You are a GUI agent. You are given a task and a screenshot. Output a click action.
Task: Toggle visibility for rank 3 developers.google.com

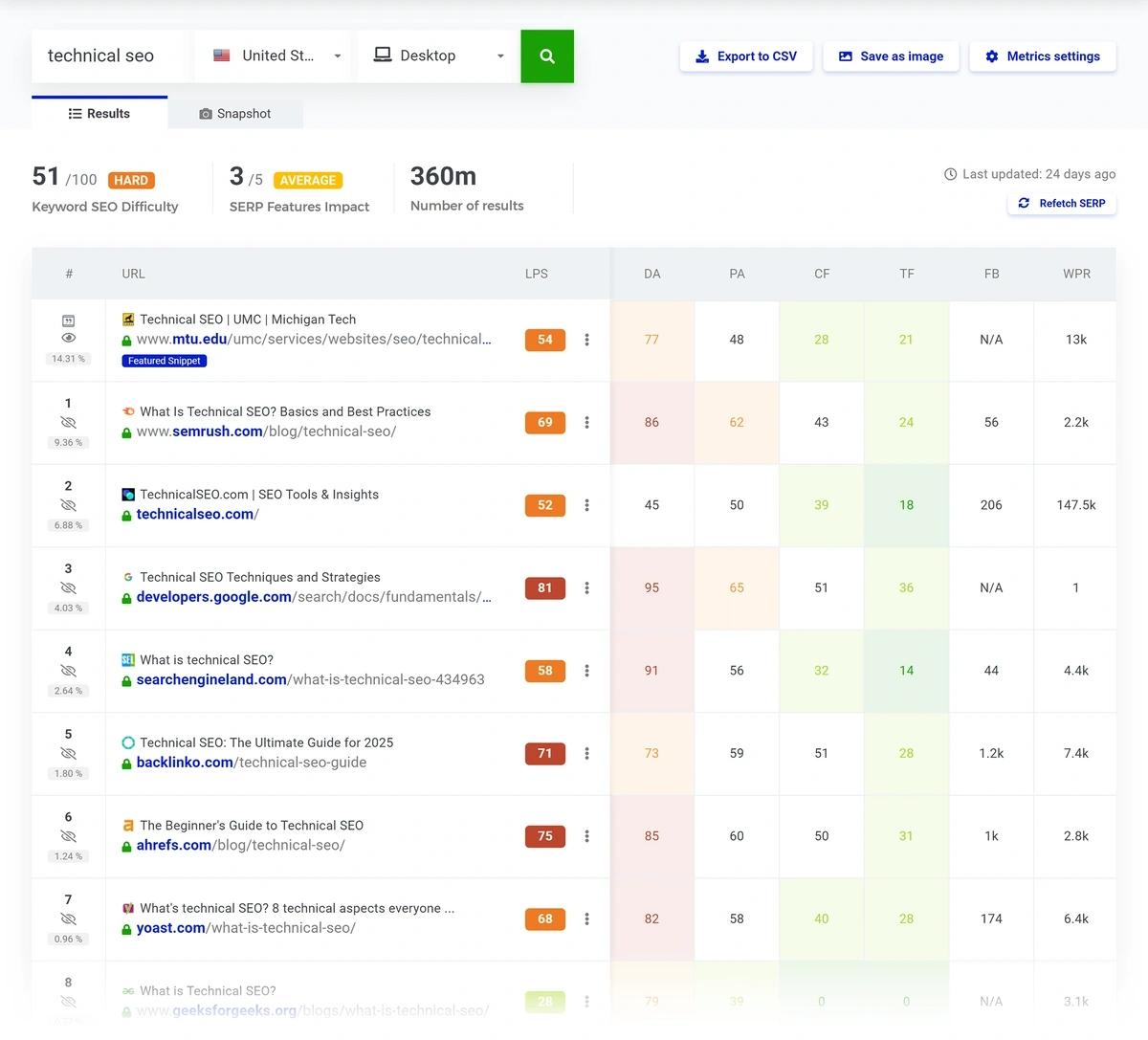point(68,587)
